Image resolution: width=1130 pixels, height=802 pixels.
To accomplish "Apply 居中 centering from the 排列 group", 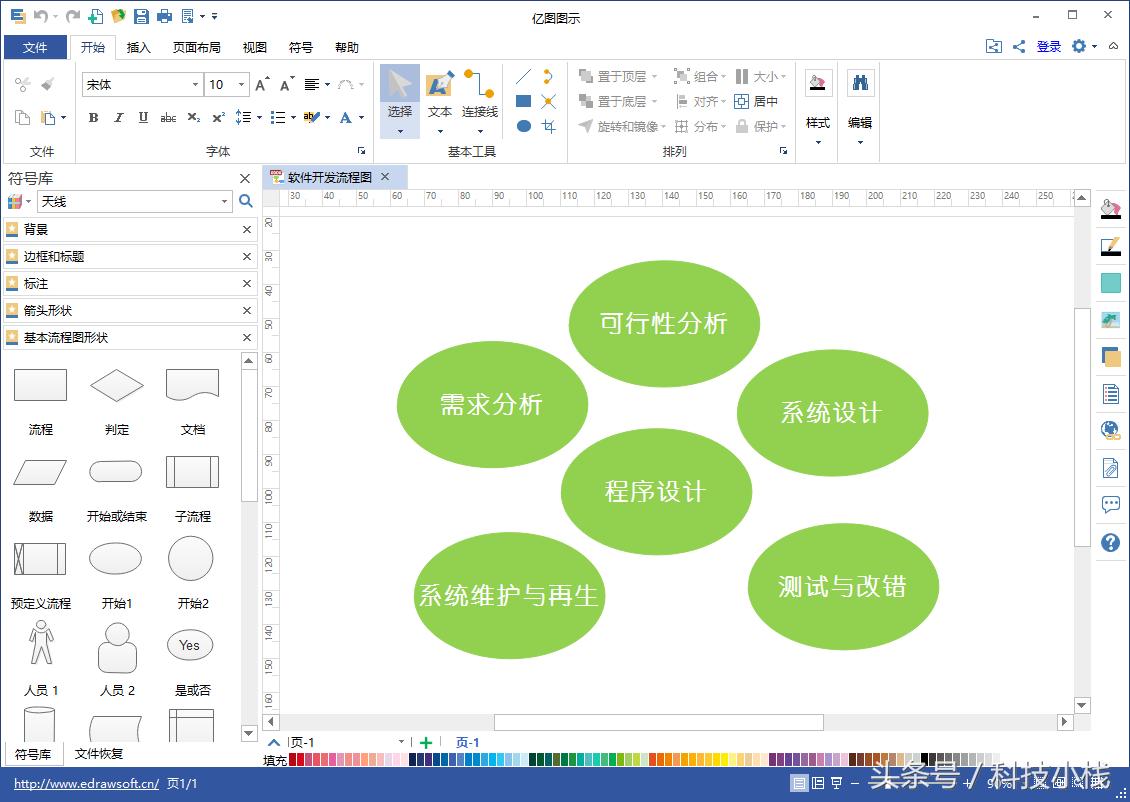I will tap(755, 101).
